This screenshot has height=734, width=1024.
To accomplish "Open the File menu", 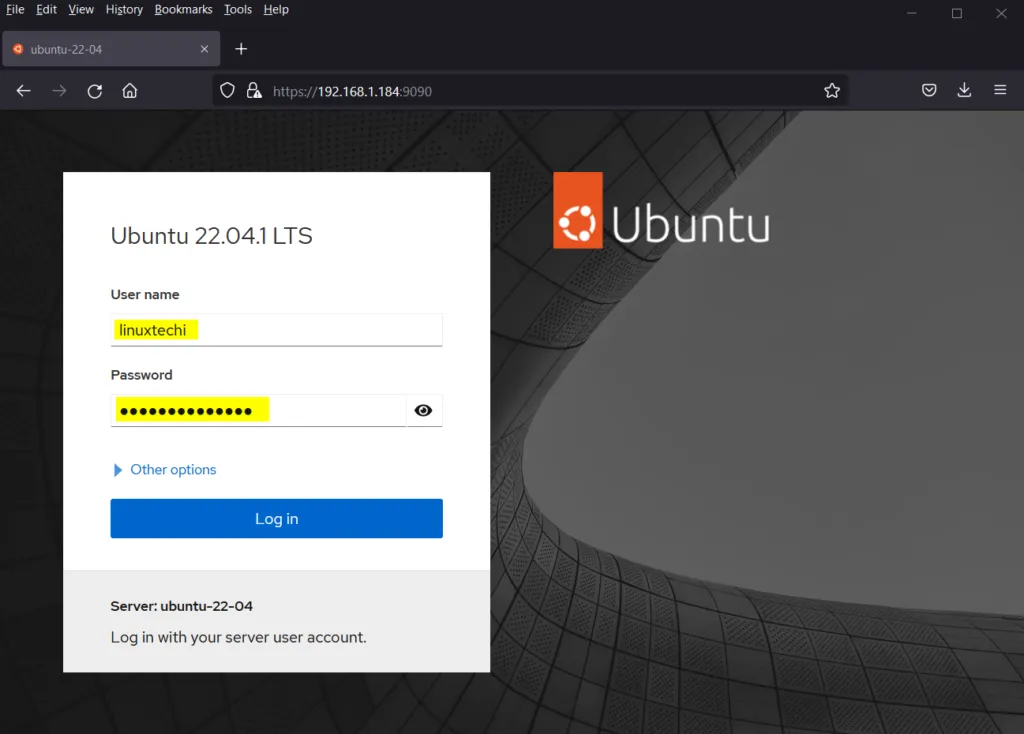I will [x=15, y=10].
